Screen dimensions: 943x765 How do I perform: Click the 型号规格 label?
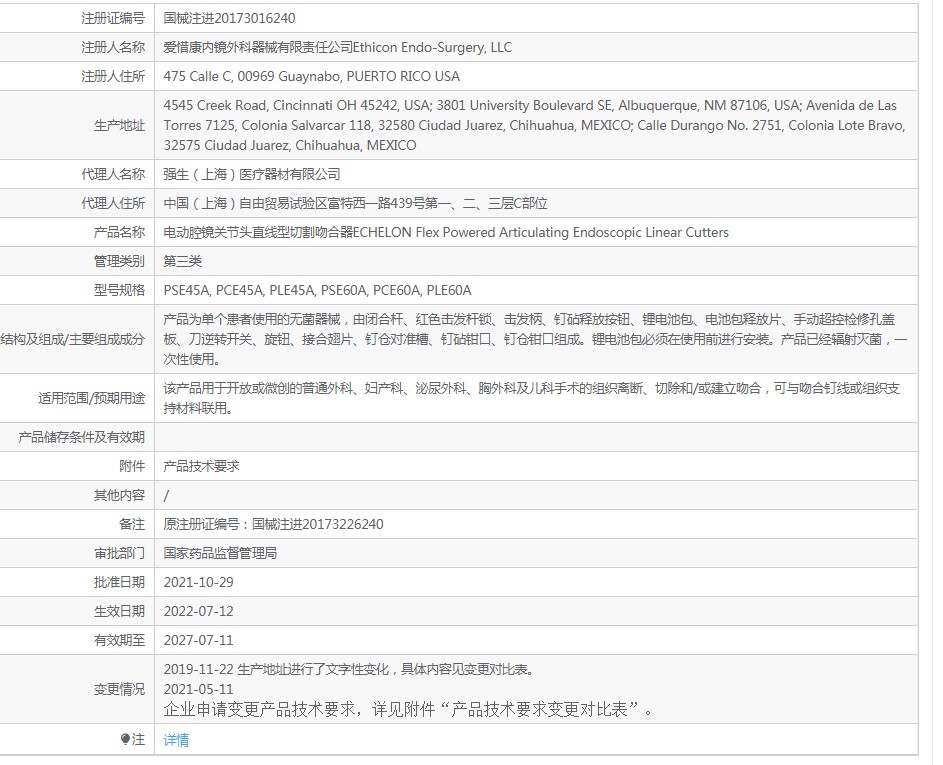119,290
